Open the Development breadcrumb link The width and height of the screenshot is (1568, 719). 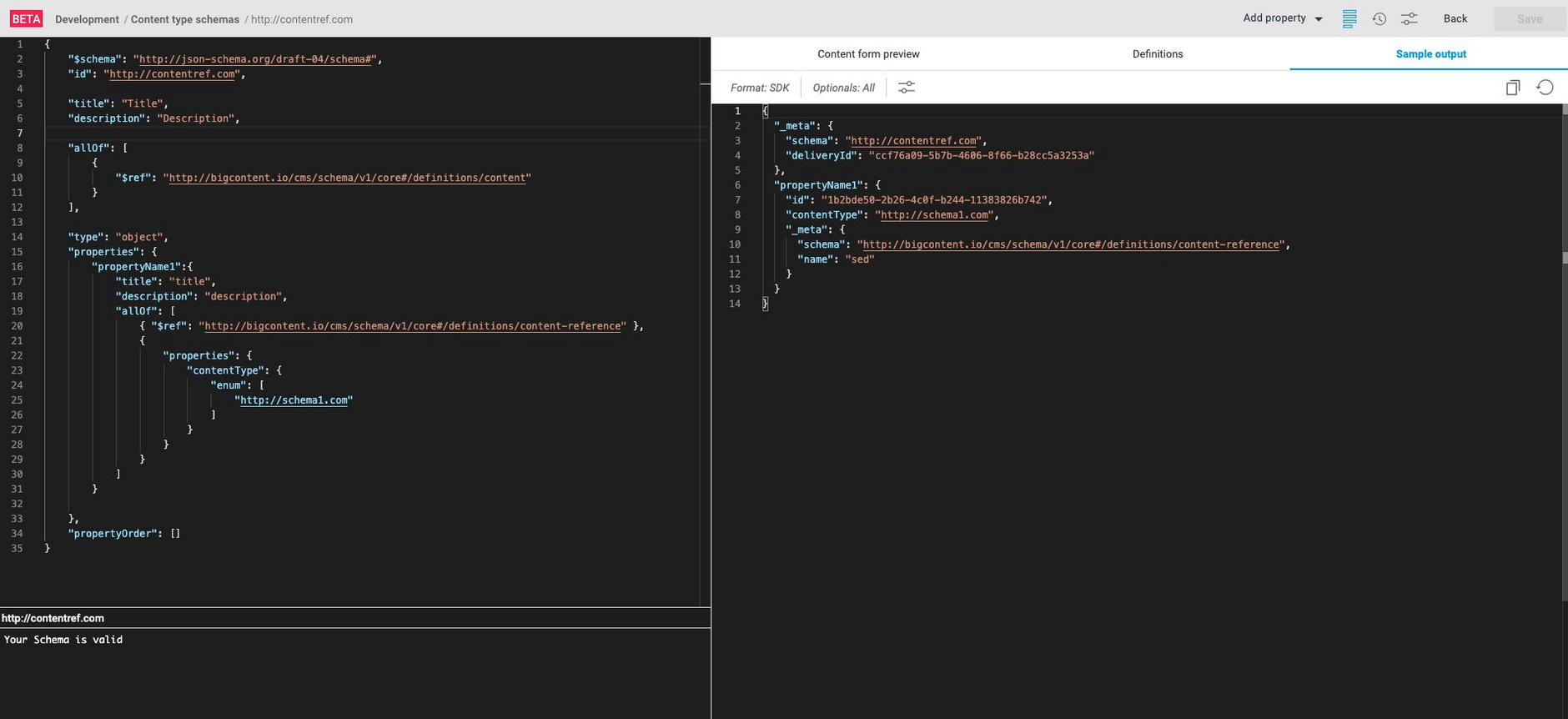pyautogui.click(x=87, y=19)
